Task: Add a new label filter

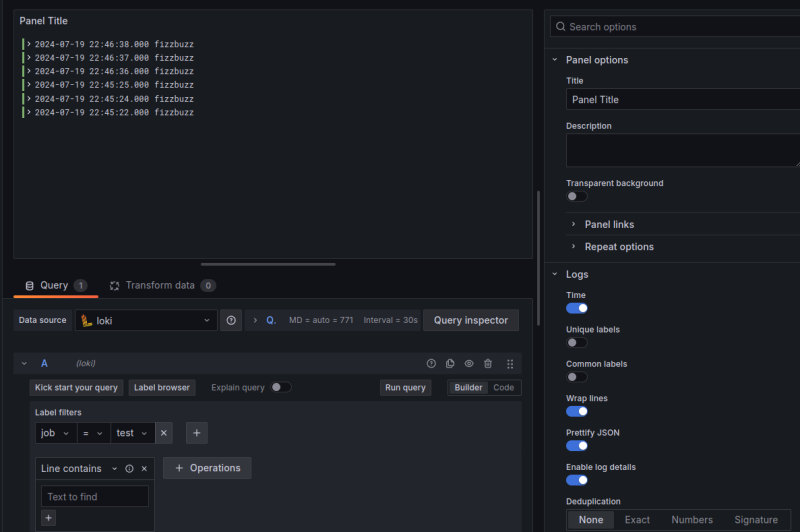Action: coord(197,433)
